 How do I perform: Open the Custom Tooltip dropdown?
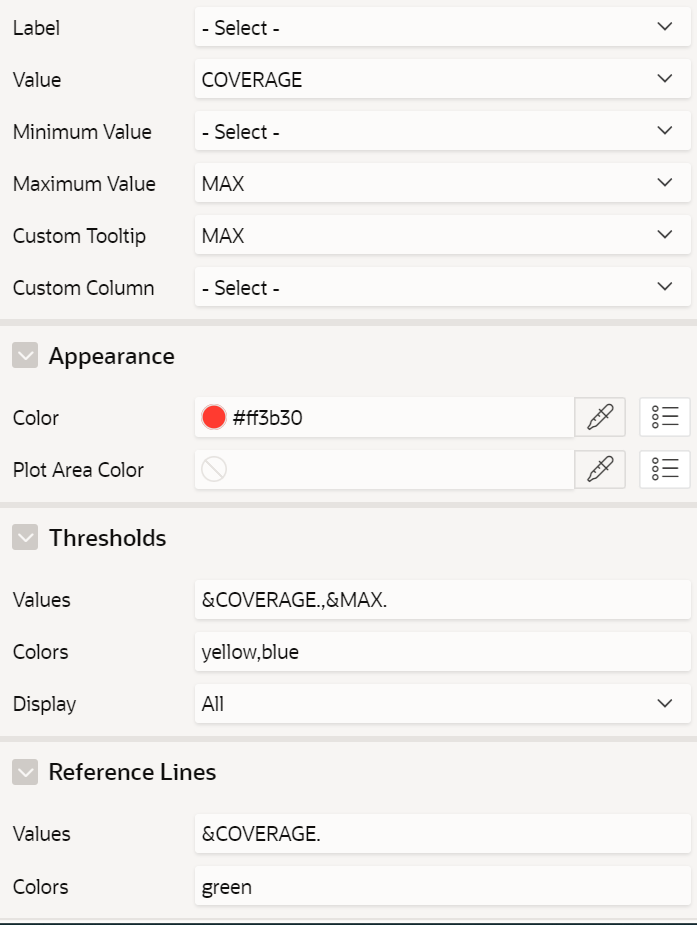[442, 236]
